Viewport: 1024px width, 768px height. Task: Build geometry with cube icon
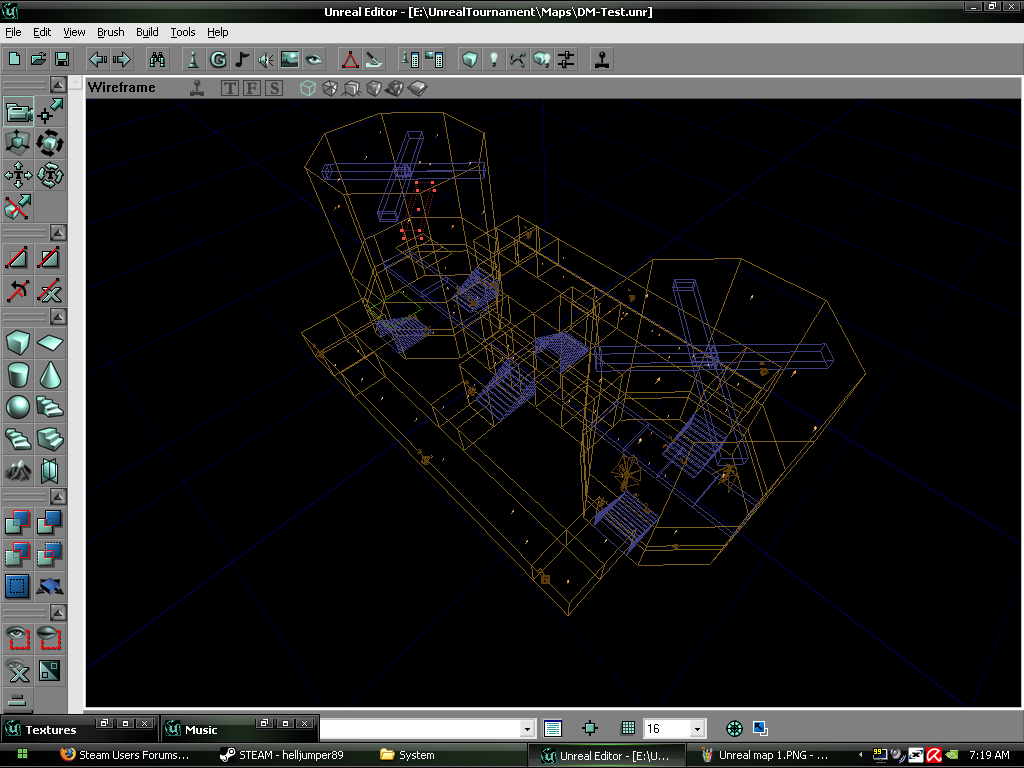pos(470,59)
